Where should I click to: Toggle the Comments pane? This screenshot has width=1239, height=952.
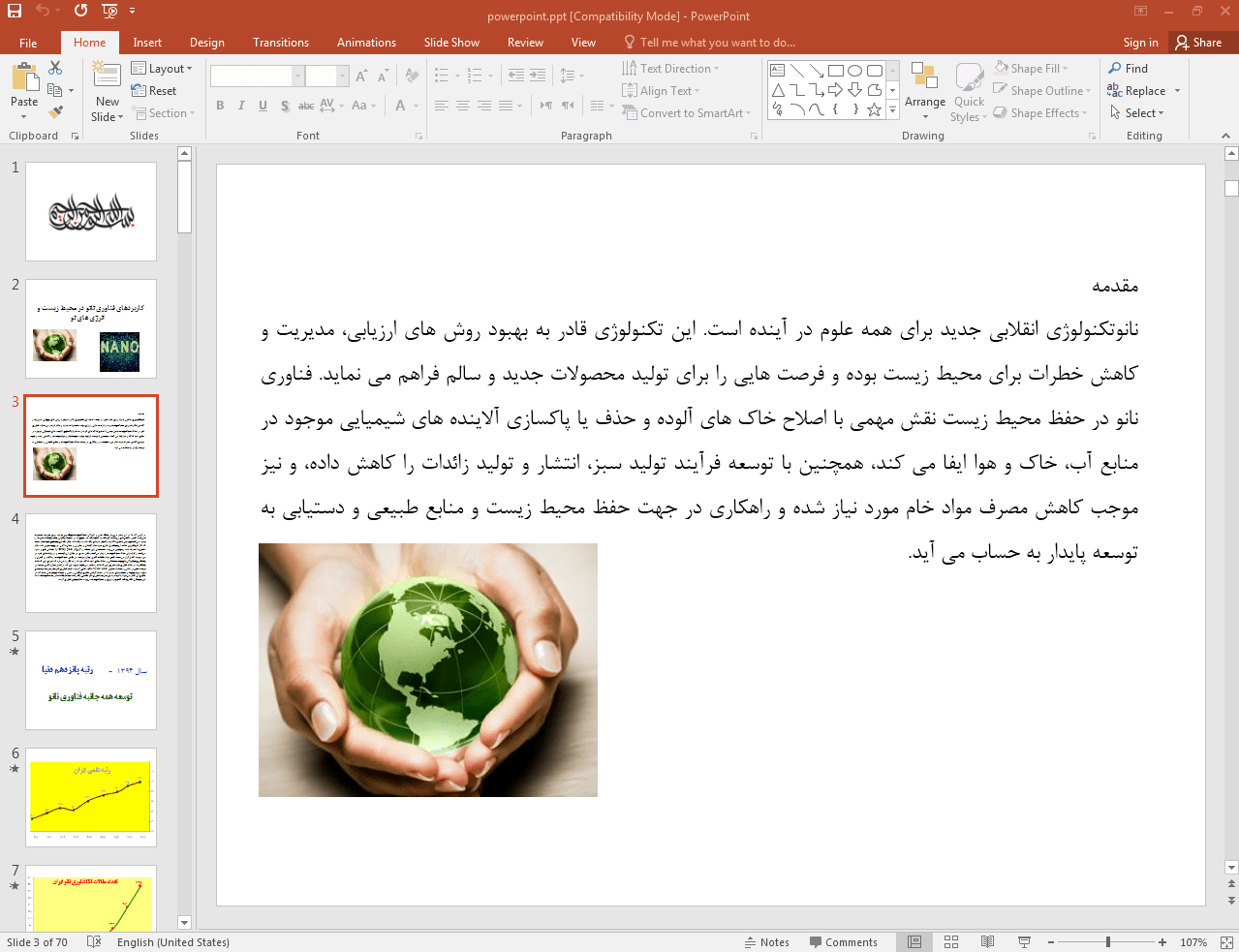(843, 942)
